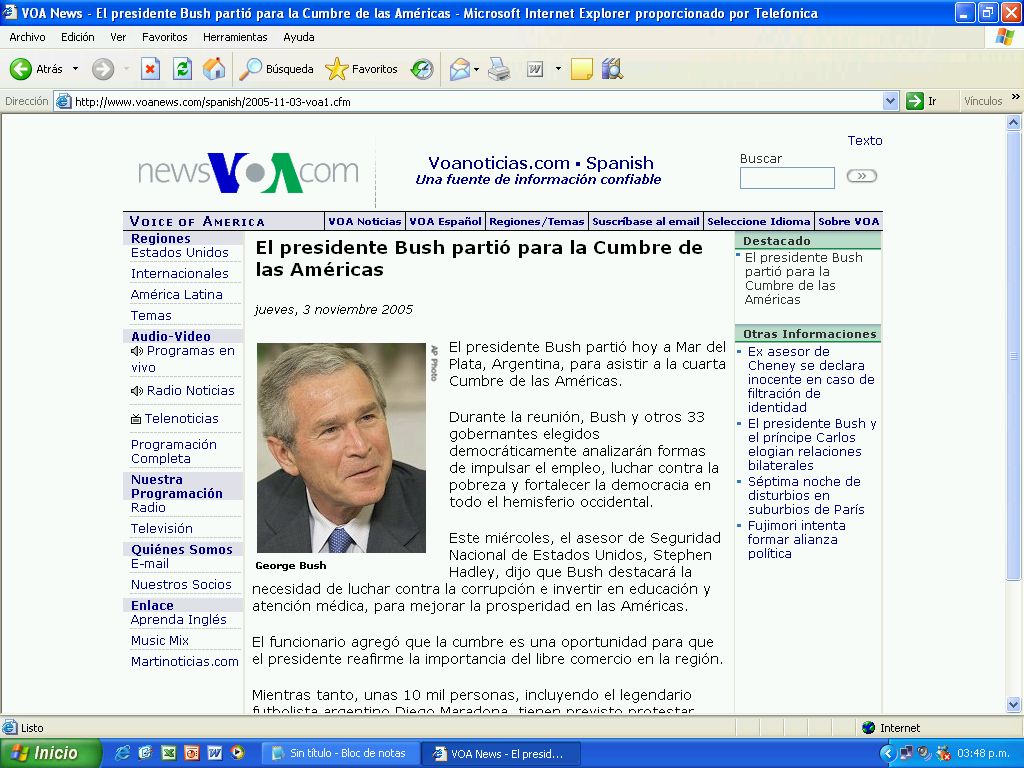1024x768 pixels.
Task: Click the Buscar search input field
Action: [x=787, y=178]
